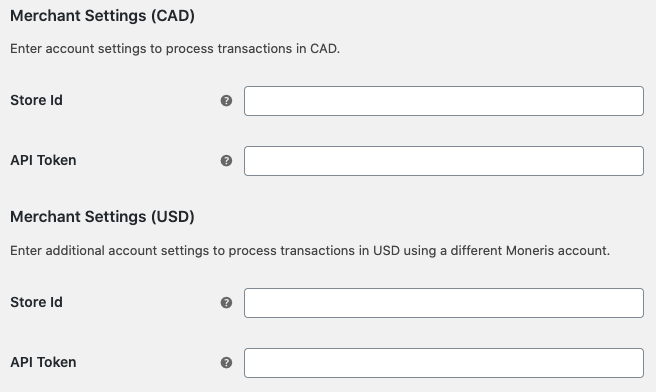This screenshot has width=656, height=392.
Task: Show the question mark hint for Canadian Store Id
Action: point(226,101)
